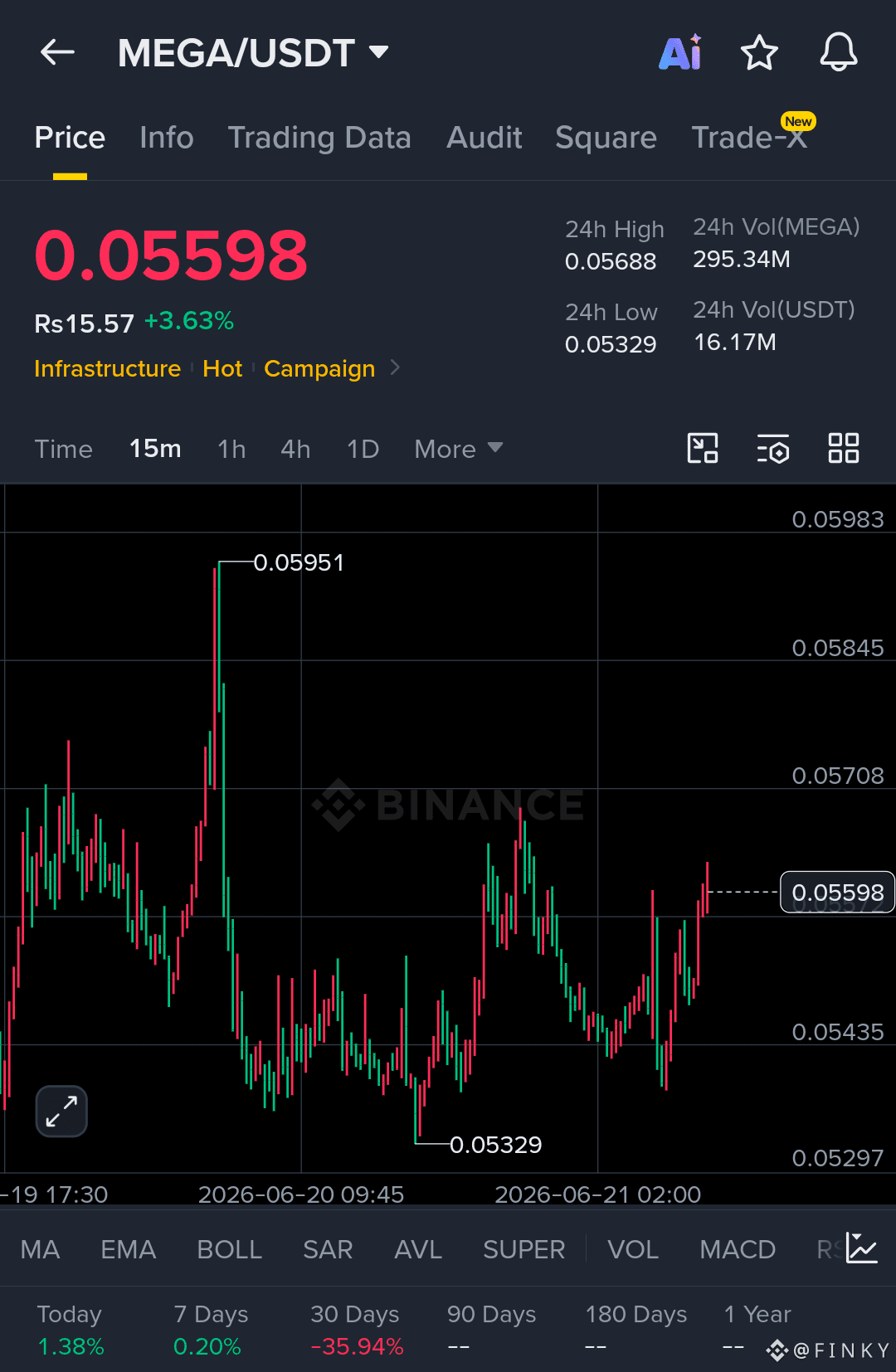Toggle the VOL indicator
Viewport: 896px width, 1372px height.
tap(632, 1249)
